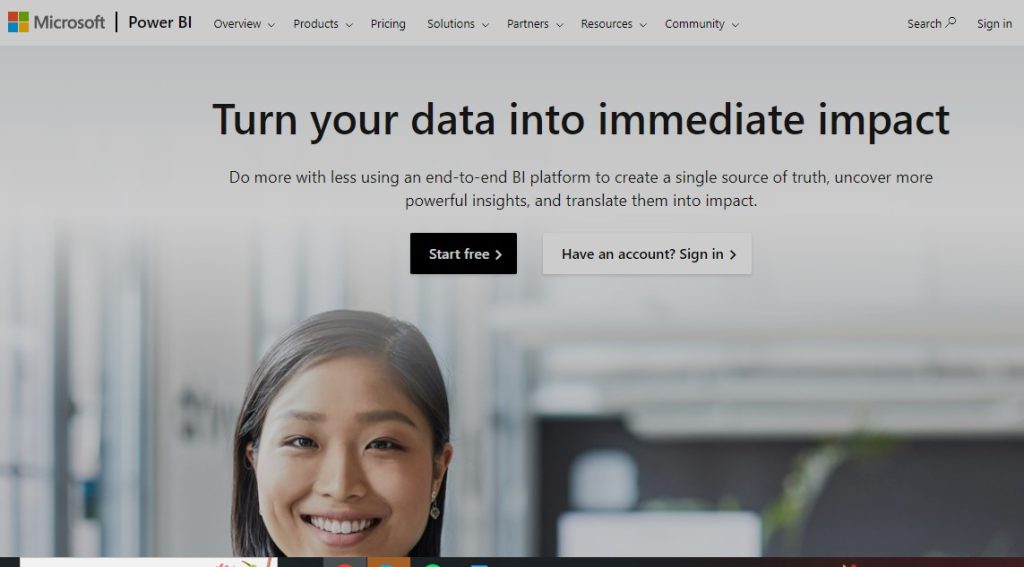The height and width of the screenshot is (567, 1024).
Task: Expand the Resources menu
Action: [x=613, y=24]
